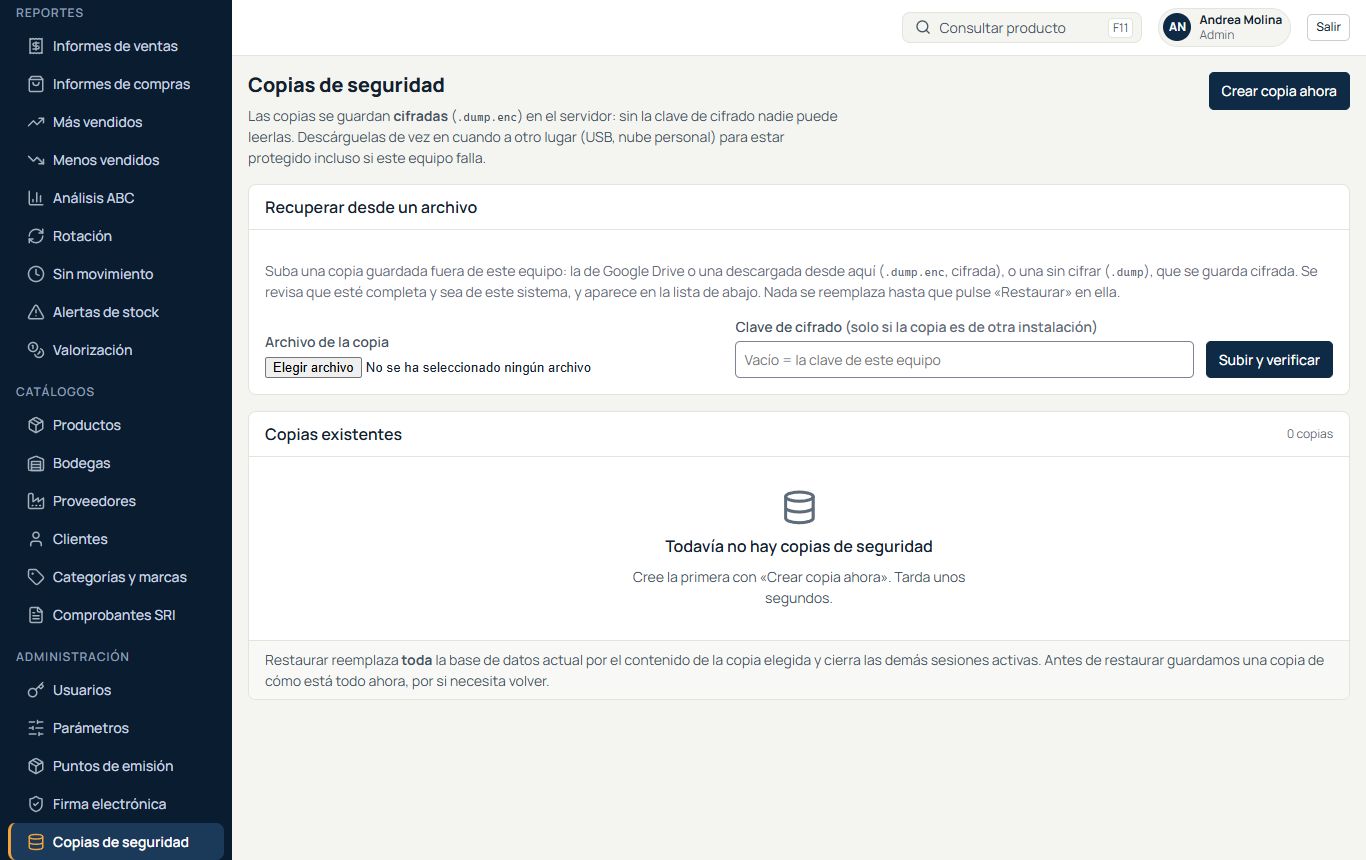
Task: Click the Elegir archivo button
Action: pos(313,367)
